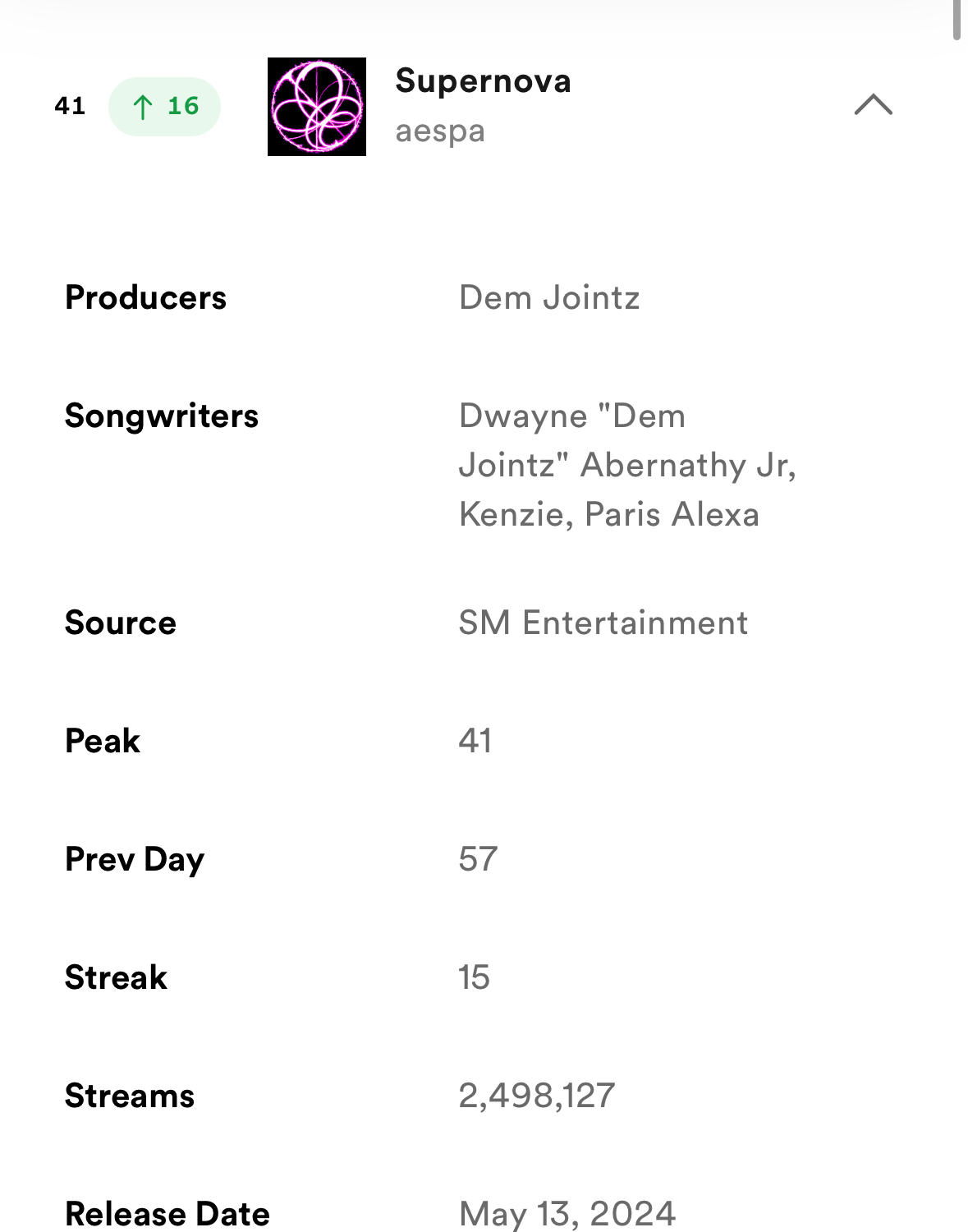
Task: Open the aespa artist link
Action: click(x=440, y=131)
